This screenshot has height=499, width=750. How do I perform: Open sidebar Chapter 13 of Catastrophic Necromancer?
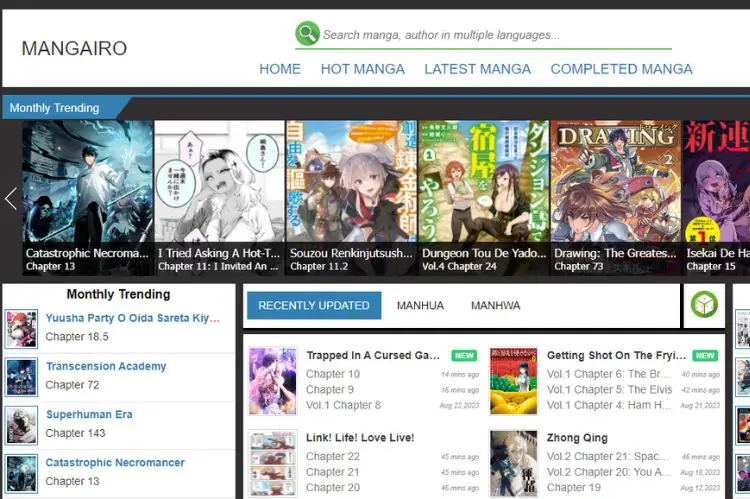pos(72,481)
